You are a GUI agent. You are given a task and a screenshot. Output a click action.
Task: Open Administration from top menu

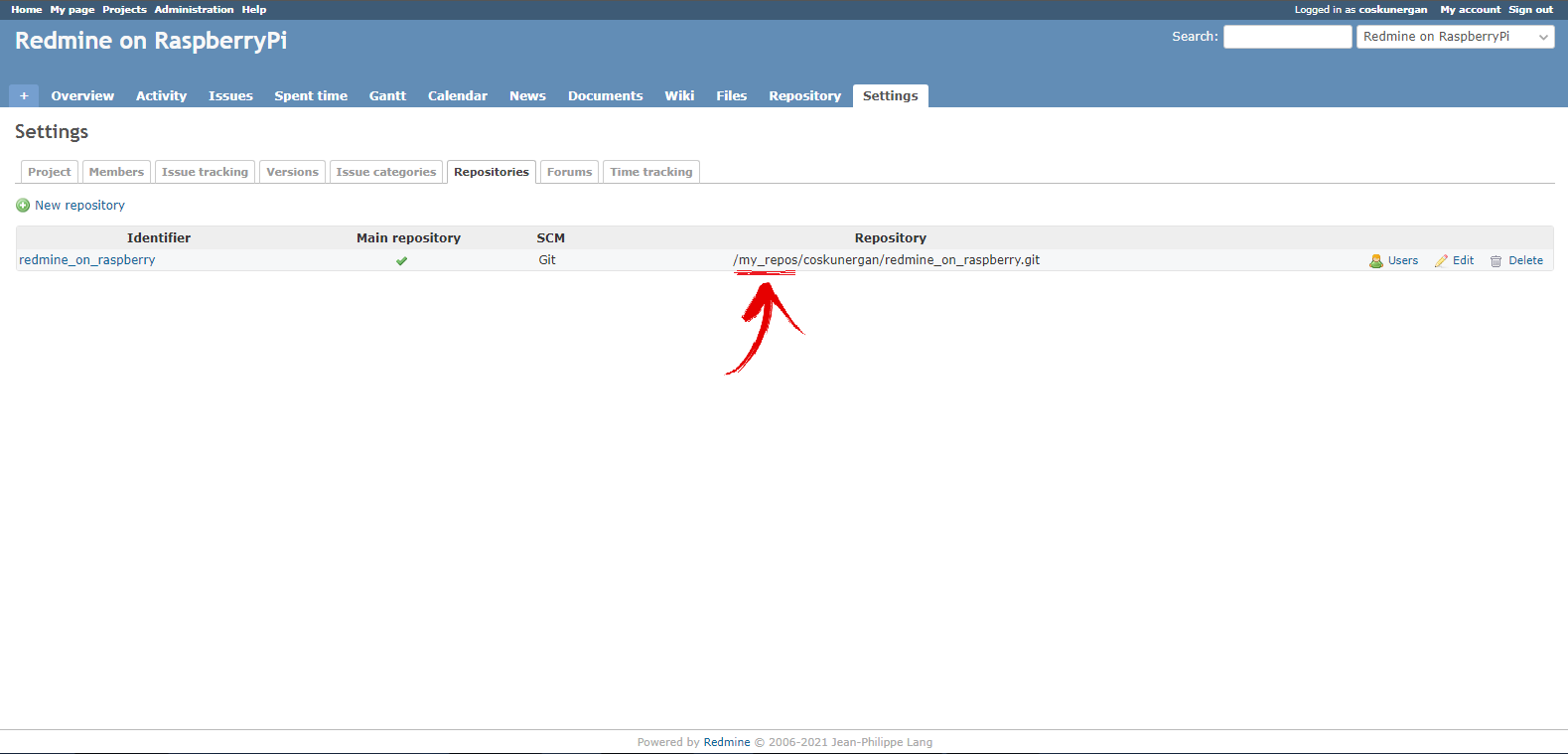[x=194, y=10]
